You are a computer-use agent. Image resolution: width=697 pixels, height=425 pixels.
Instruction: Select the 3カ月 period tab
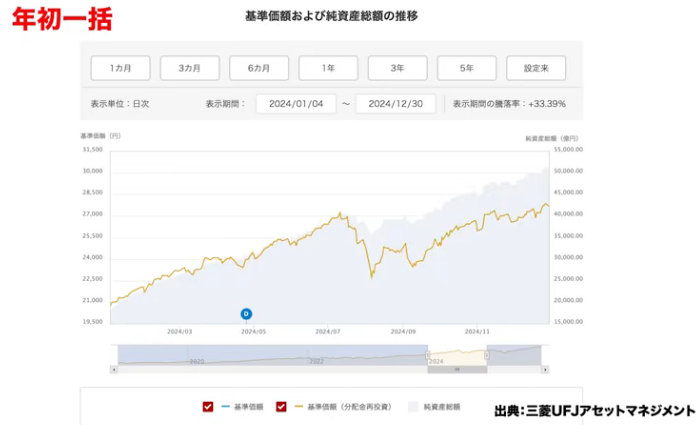[189, 68]
